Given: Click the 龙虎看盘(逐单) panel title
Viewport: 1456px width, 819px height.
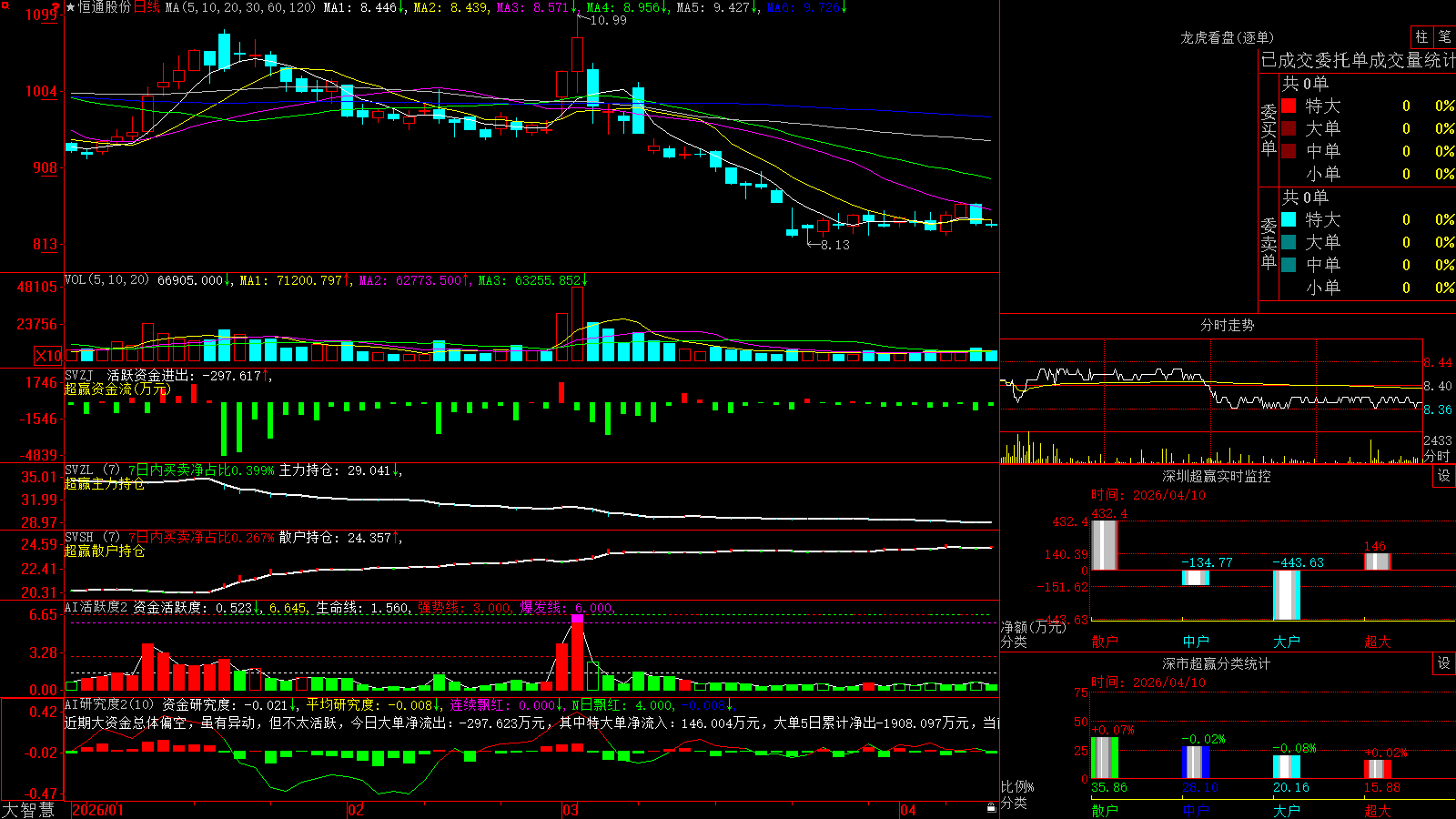Looking at the screenshot, I should click(1227, 37).
